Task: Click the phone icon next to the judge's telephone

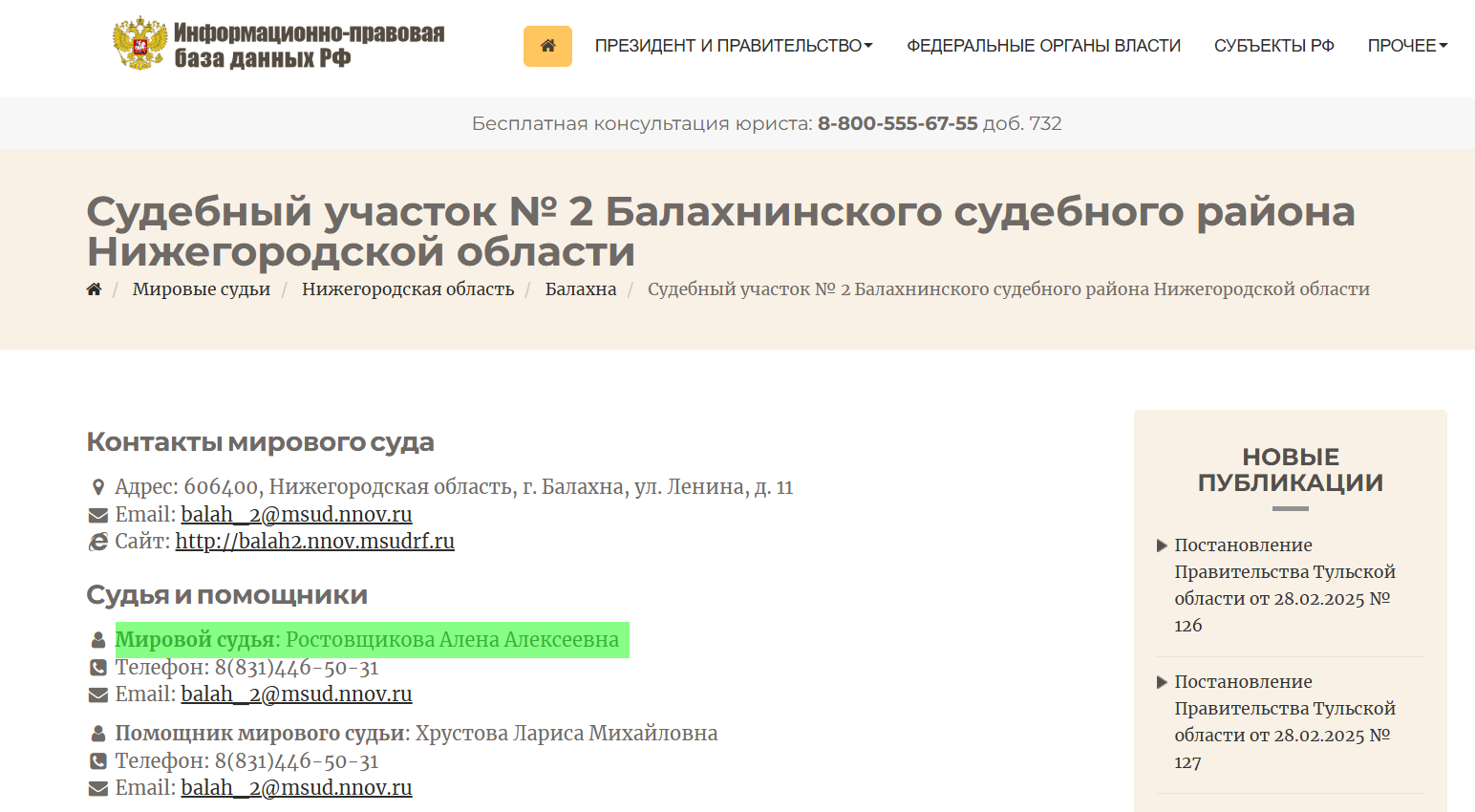Action: [97, 667]
